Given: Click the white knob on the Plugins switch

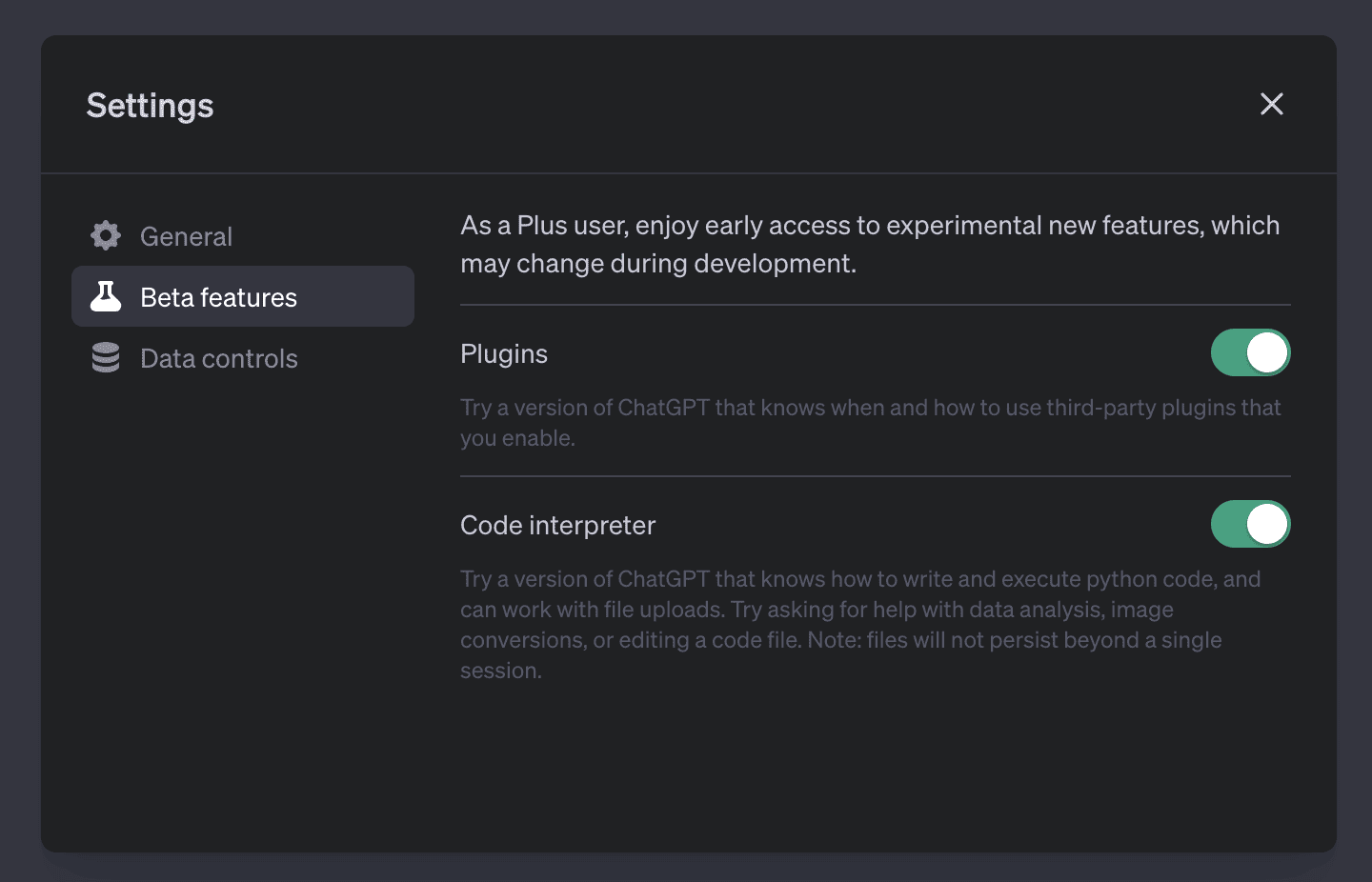Looking at the screenshot, I should pos(1267,352).
